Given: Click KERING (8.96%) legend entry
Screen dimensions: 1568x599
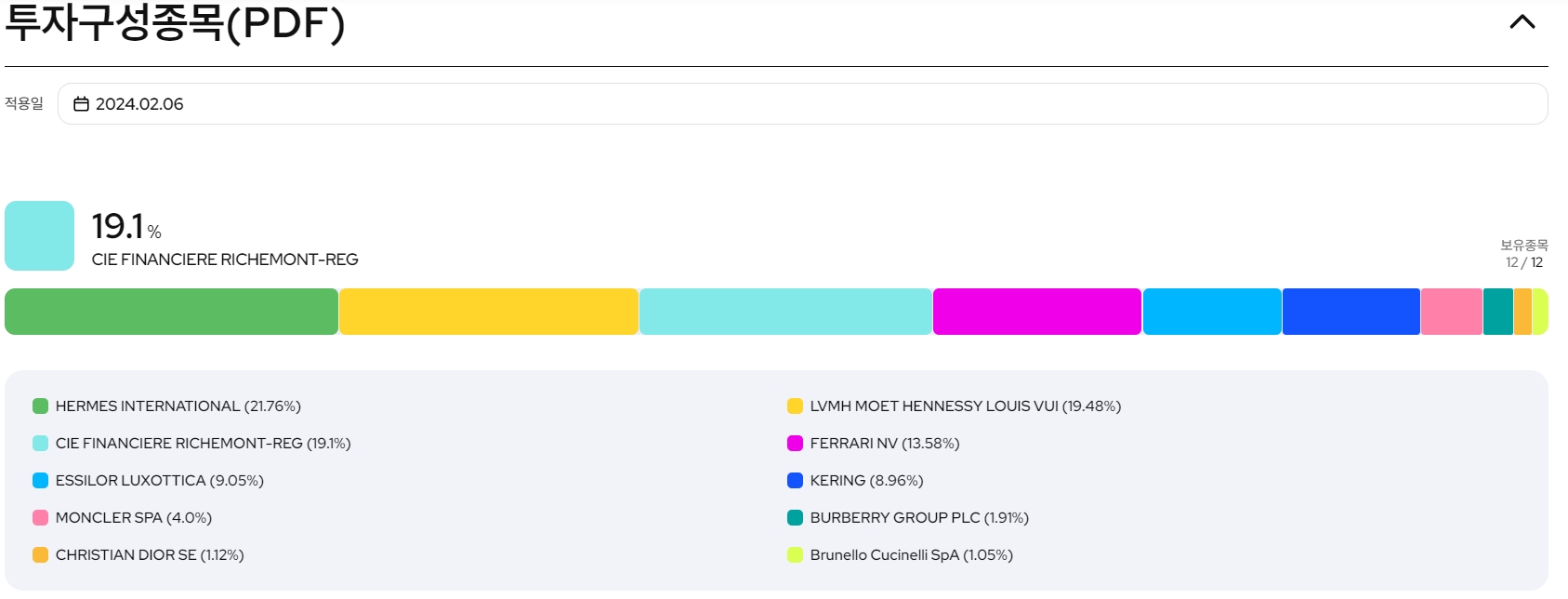Looking at the screenshot, I should click(855, 481).
